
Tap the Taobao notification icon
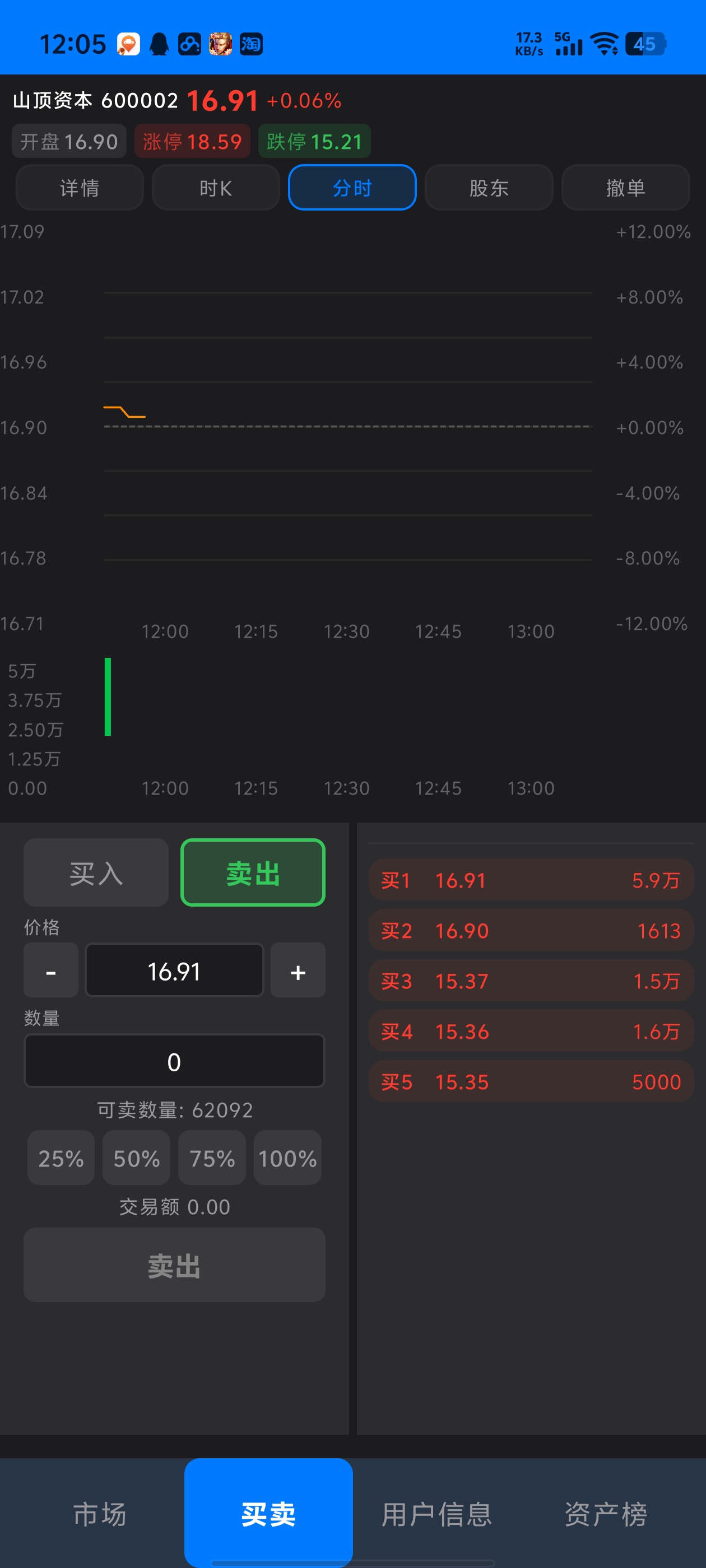click(251, 44)
